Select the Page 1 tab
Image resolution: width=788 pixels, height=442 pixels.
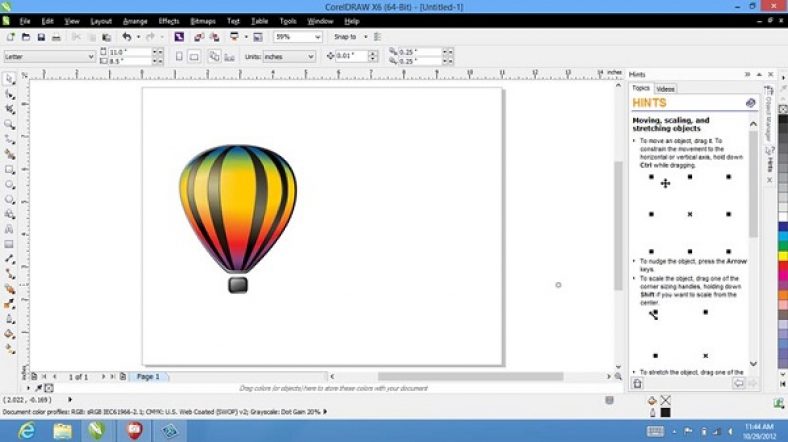coord(148,376)
